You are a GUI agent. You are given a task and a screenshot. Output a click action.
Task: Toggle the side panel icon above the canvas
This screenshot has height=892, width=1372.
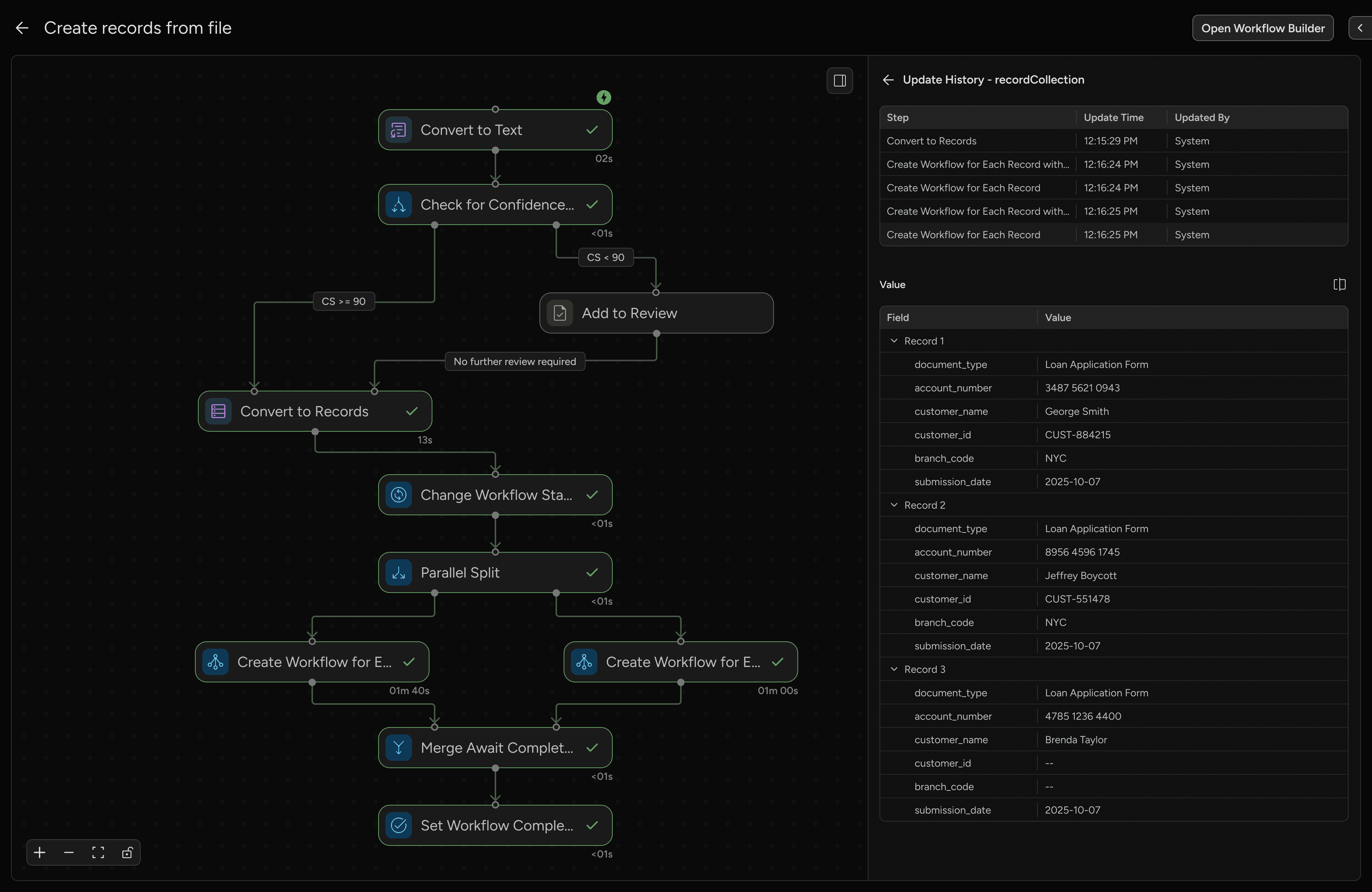coord(839,80)
